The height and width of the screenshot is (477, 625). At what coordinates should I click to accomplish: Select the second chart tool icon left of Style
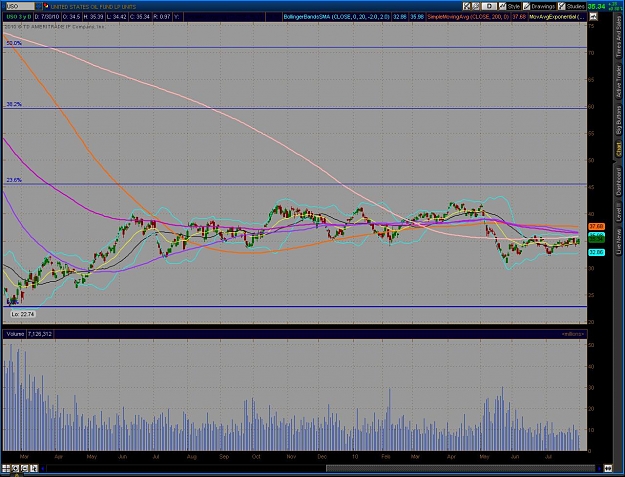476,6
